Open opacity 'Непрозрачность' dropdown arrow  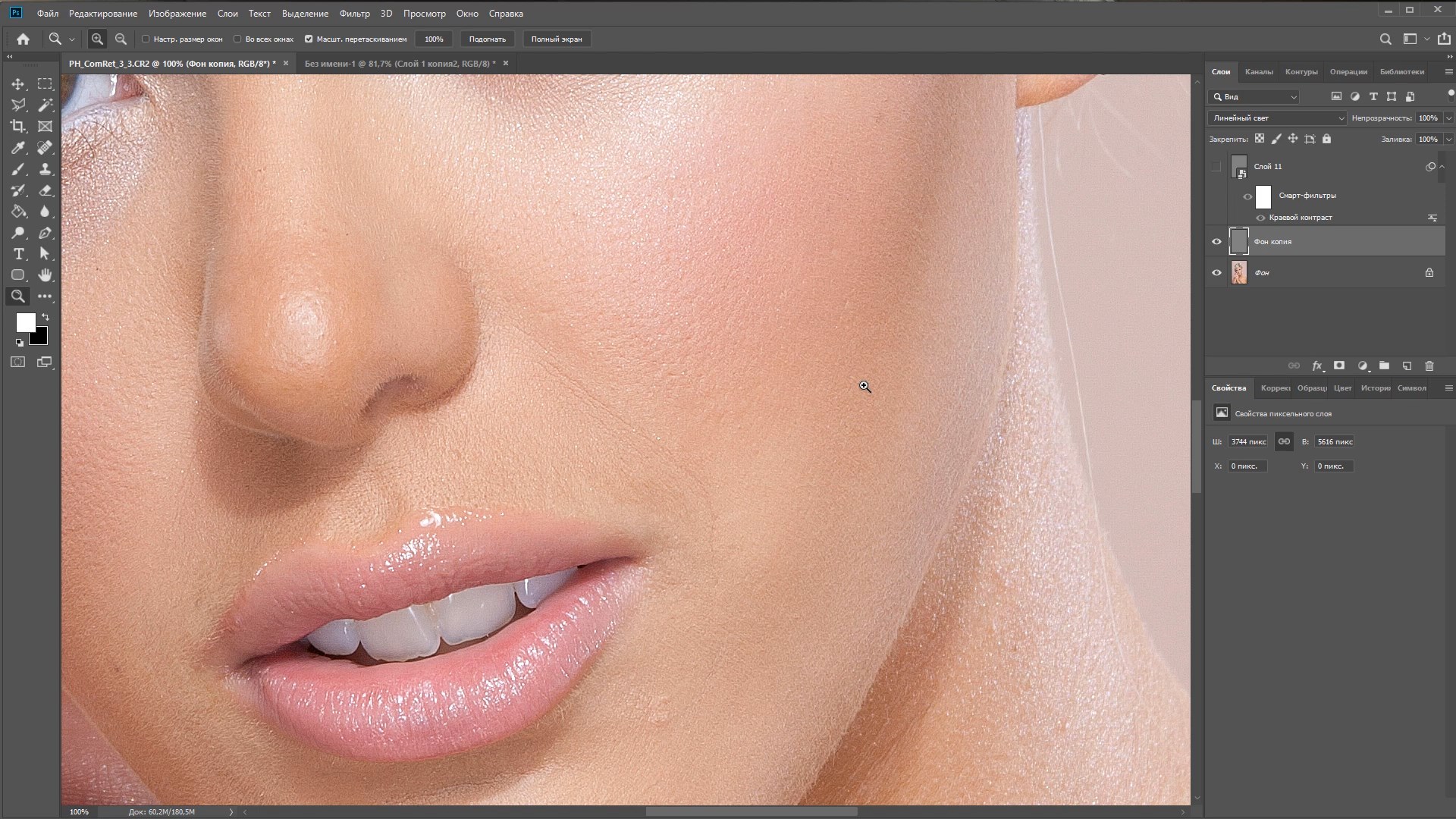tap(1448, 118)
